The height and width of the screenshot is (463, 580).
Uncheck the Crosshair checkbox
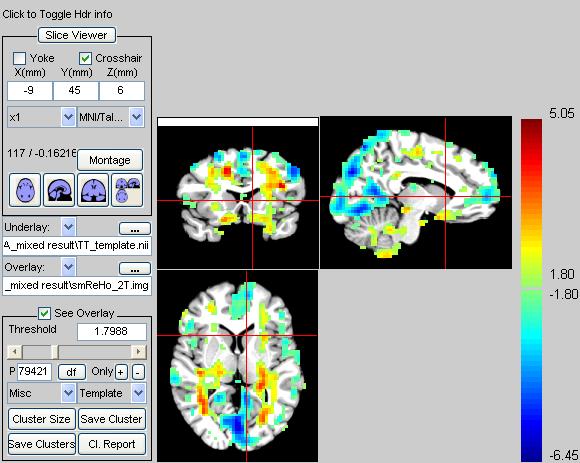(85, 58)
